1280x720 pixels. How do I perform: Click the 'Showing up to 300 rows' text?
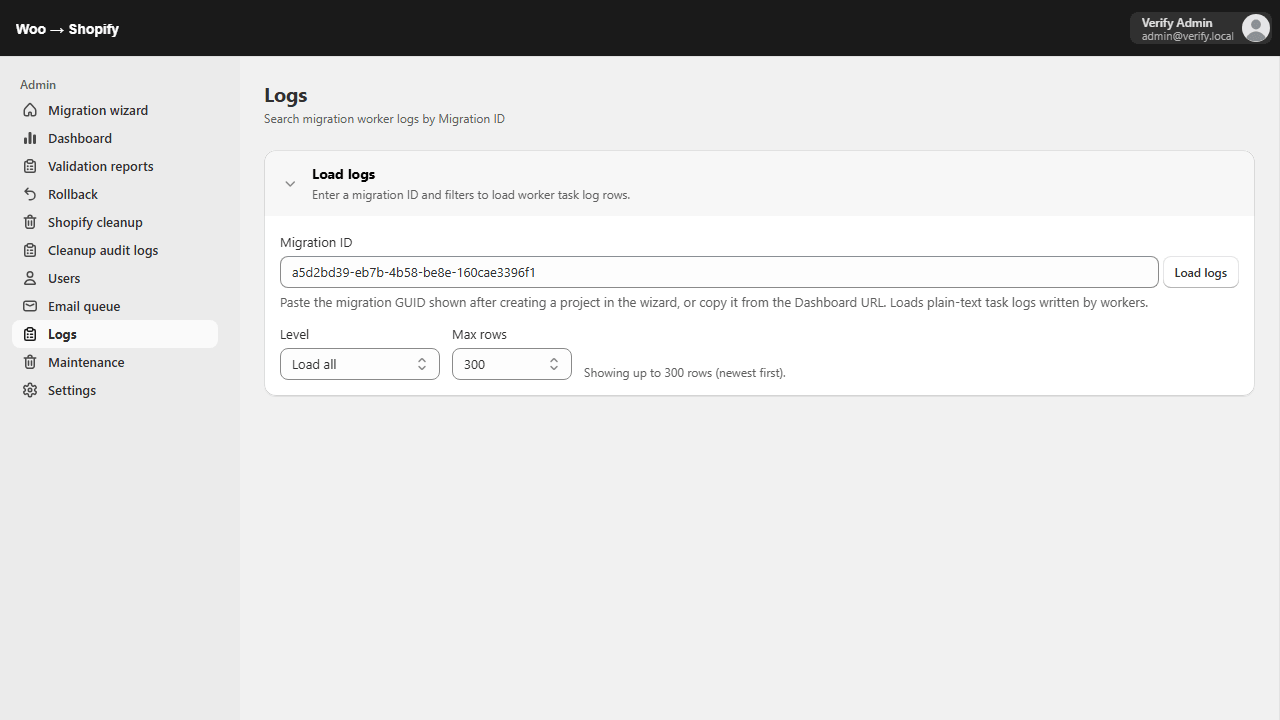(685, 373)
